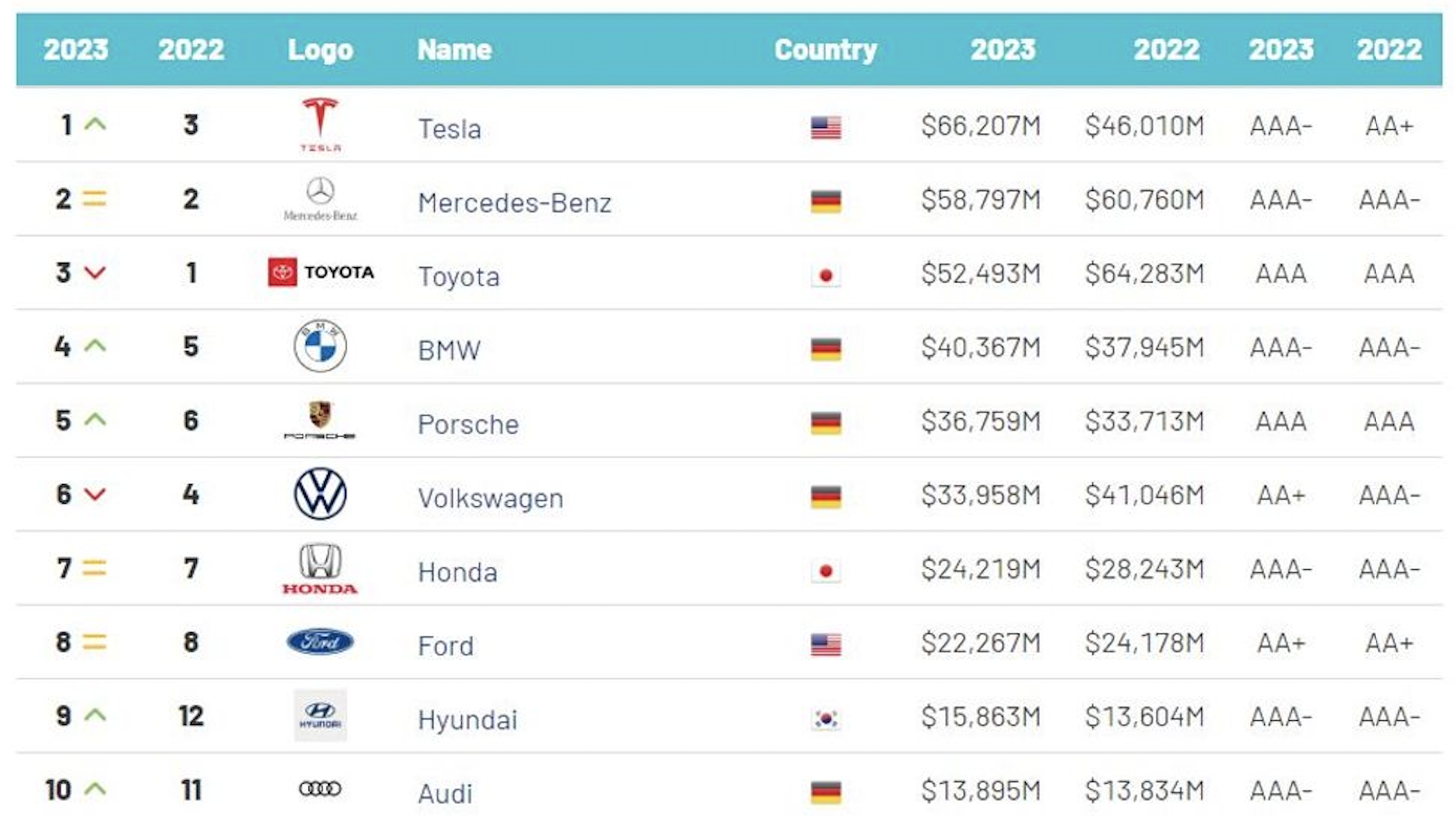Viewport: 1456px width, 818px height.
Task: Click Tesla's 2023 value $66,207M
Action: (x=980, y=126)
